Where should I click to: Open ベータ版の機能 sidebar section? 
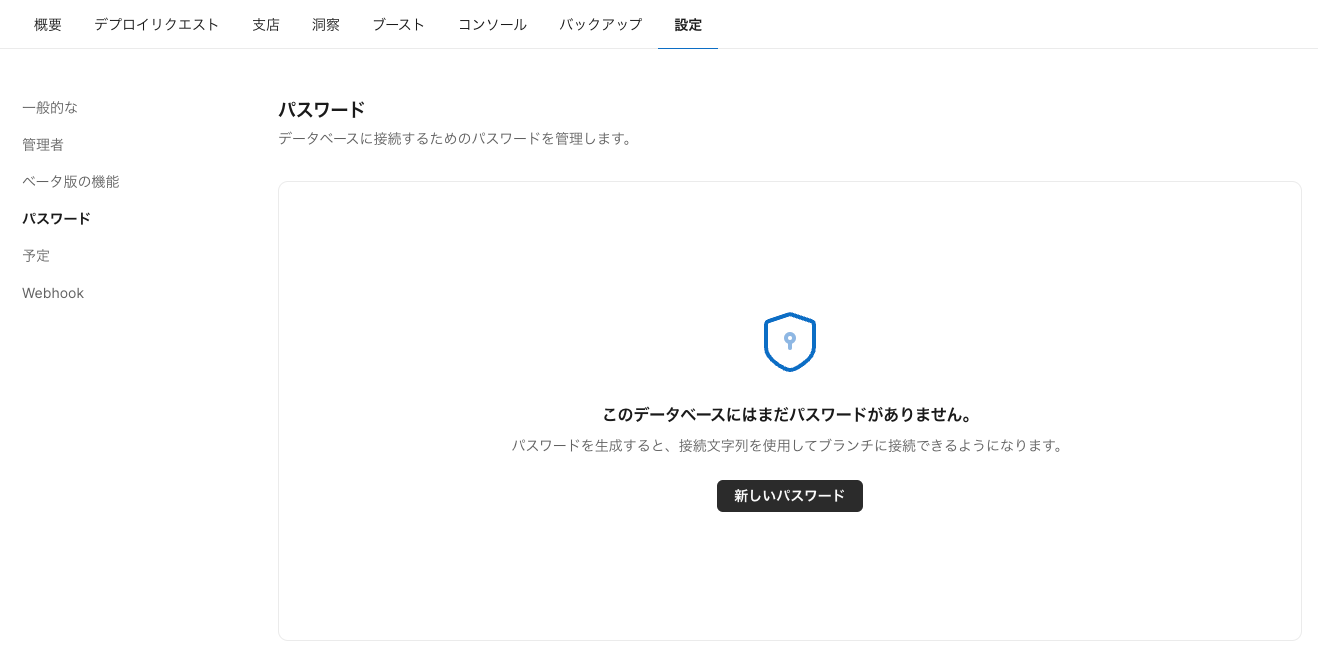71,182
